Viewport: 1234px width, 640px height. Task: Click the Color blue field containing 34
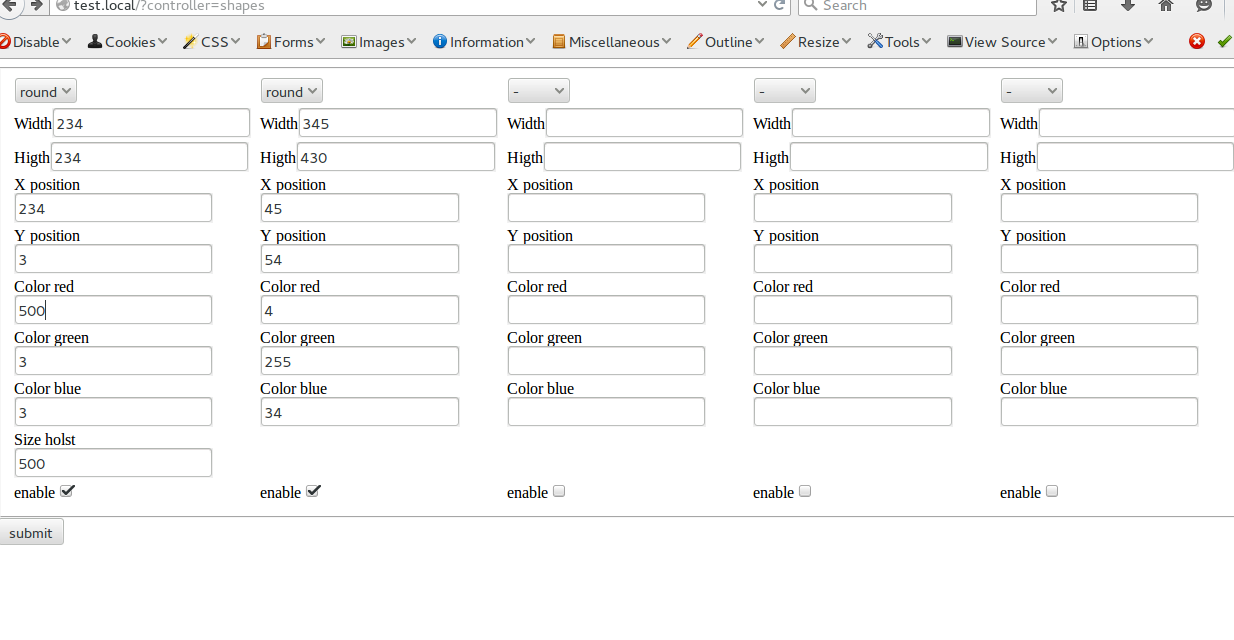click(360, 412)
